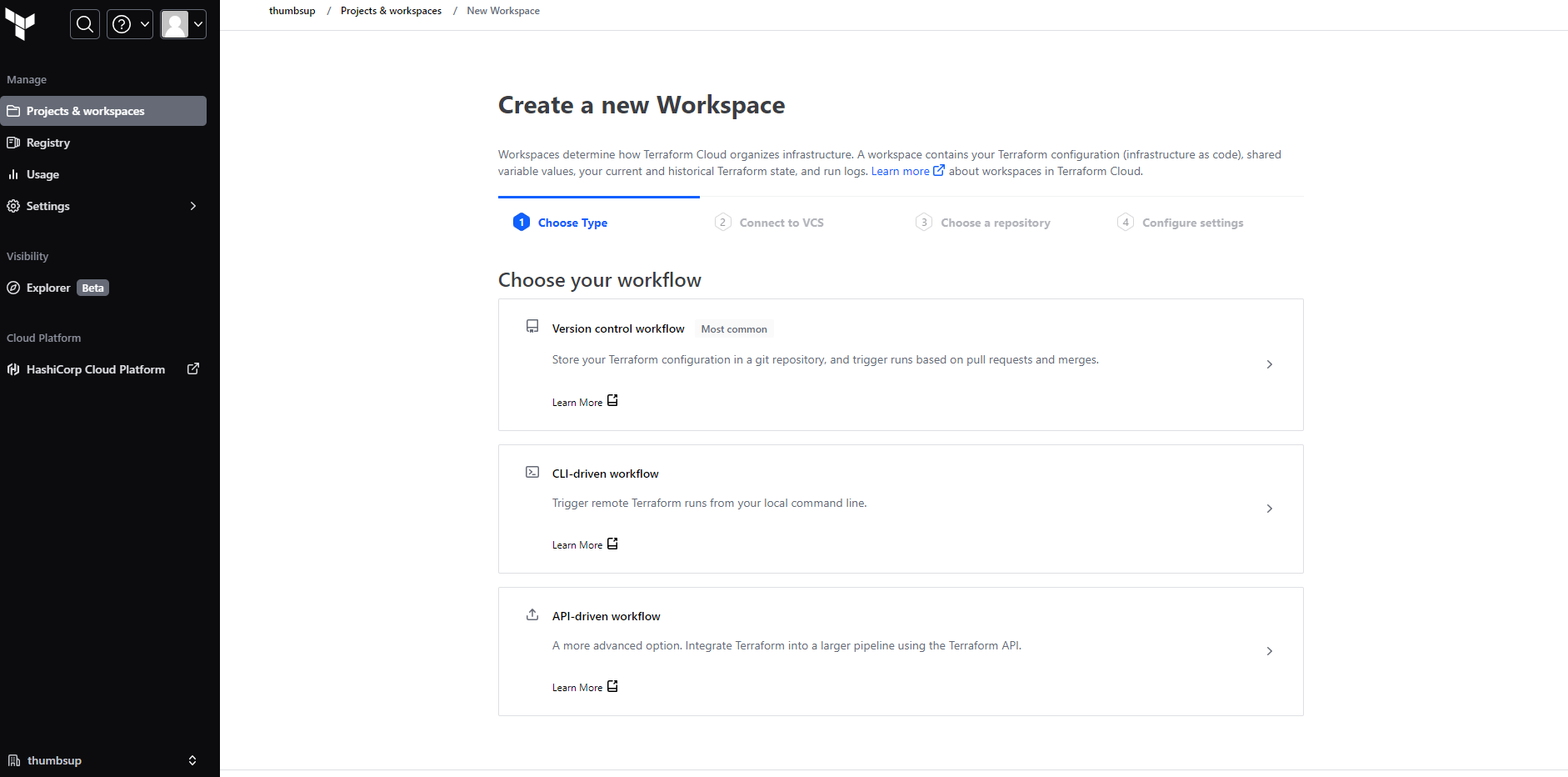The image size is (1568, 777).
Task: Open the search magnifier icon
Action: coord(85,24)
